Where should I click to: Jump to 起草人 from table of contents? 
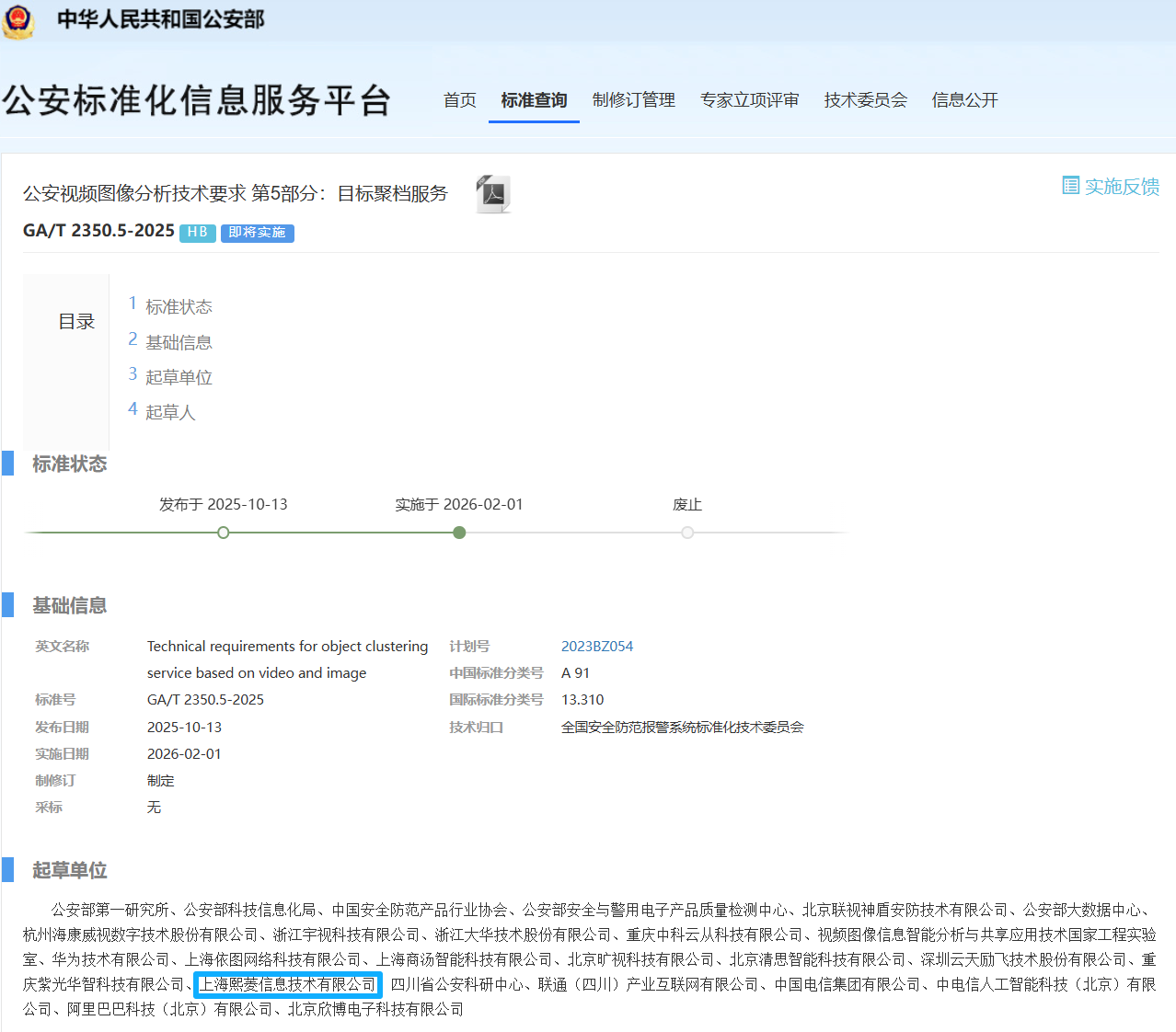tap(170, 412)
